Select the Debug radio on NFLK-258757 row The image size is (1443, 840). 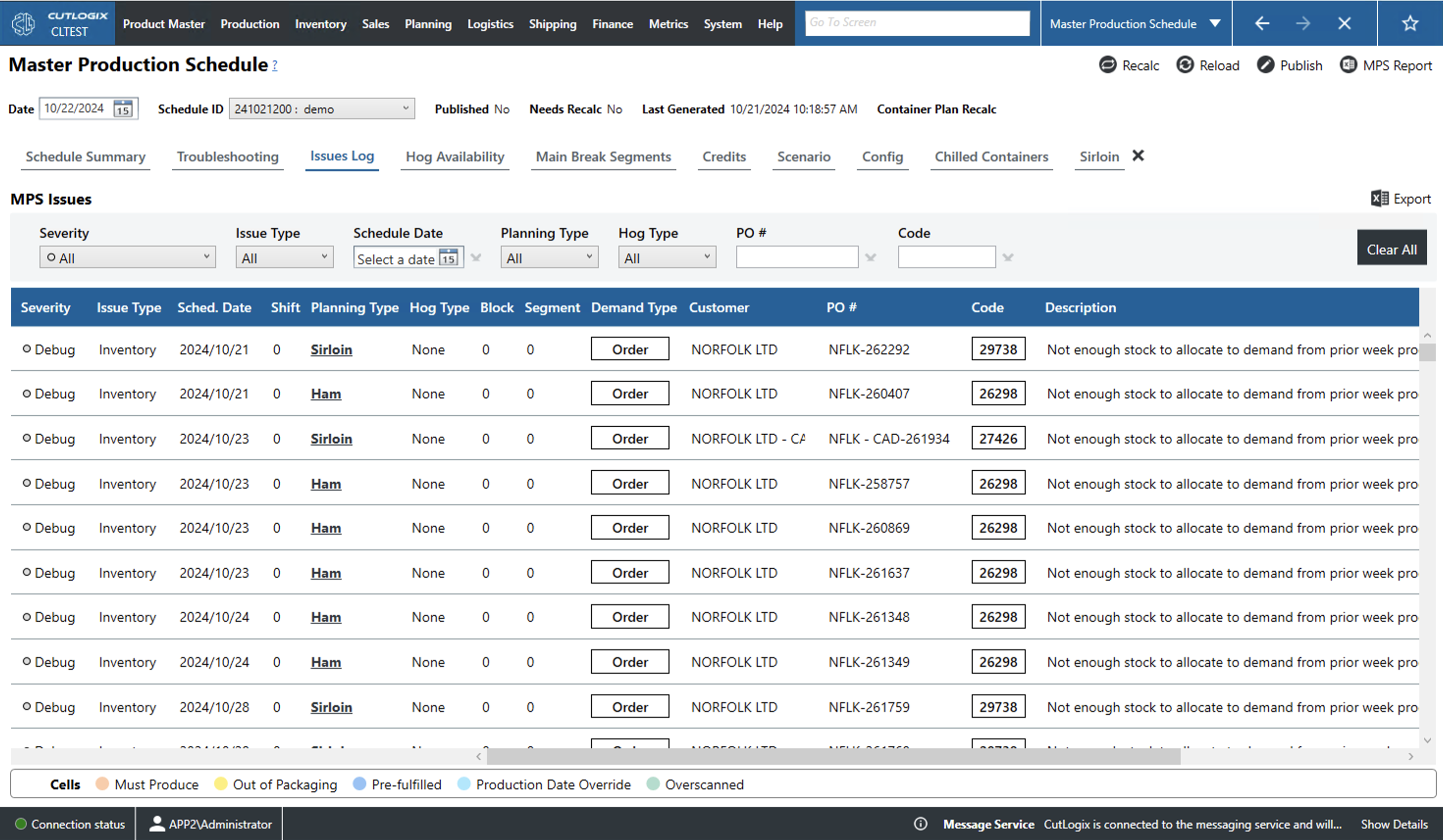coord(27,483)
